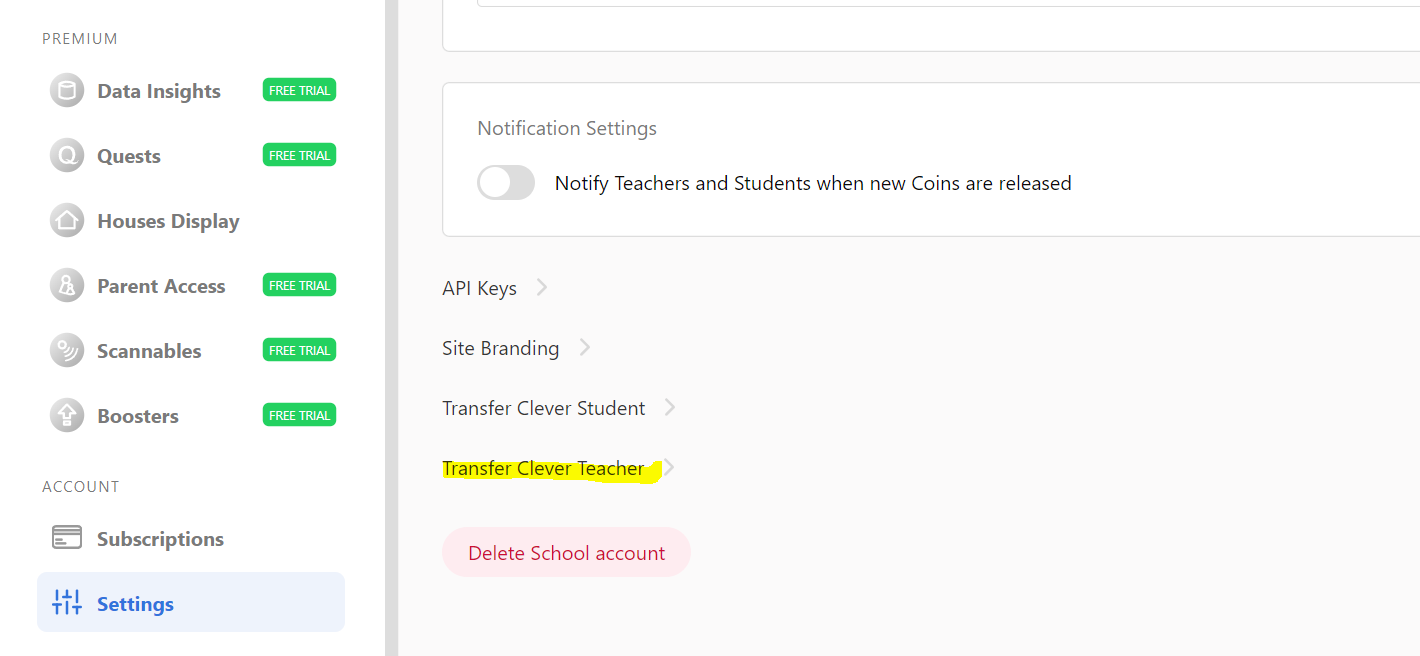Click the FREE TRIAL badge next to Quests
Image resolution: width=1420 pixels, height=656 pixels.
[x=300, y=155]
